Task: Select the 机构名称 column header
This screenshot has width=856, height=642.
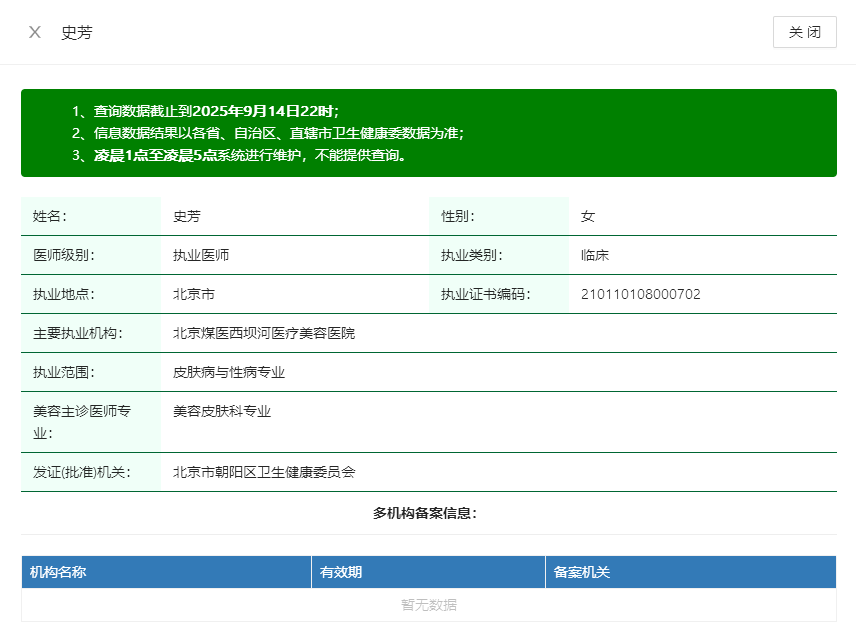Action: point(58,572)
